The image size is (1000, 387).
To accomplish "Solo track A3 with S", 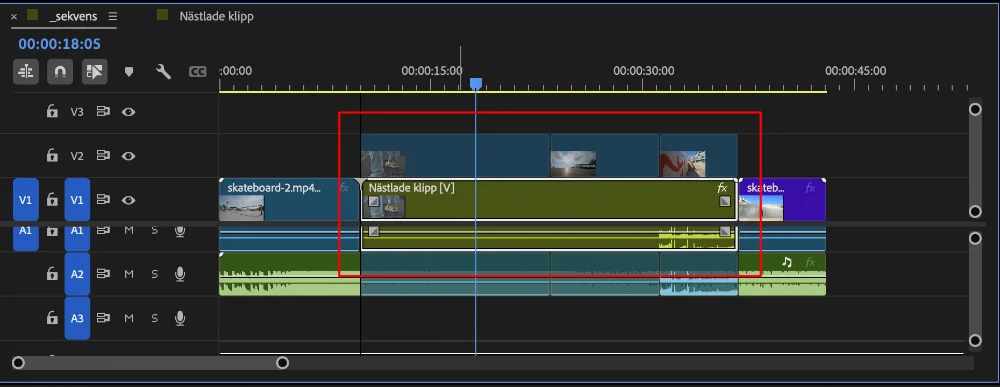I will (x=154, y=318).
